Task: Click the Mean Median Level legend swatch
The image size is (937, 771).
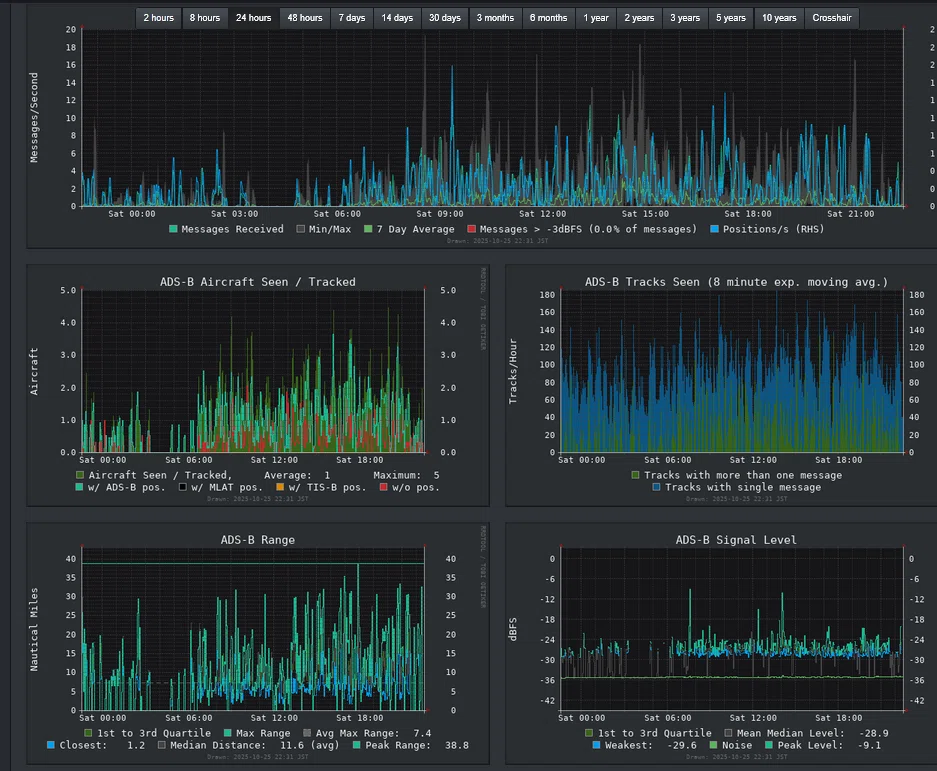Action: coord(728,733)
